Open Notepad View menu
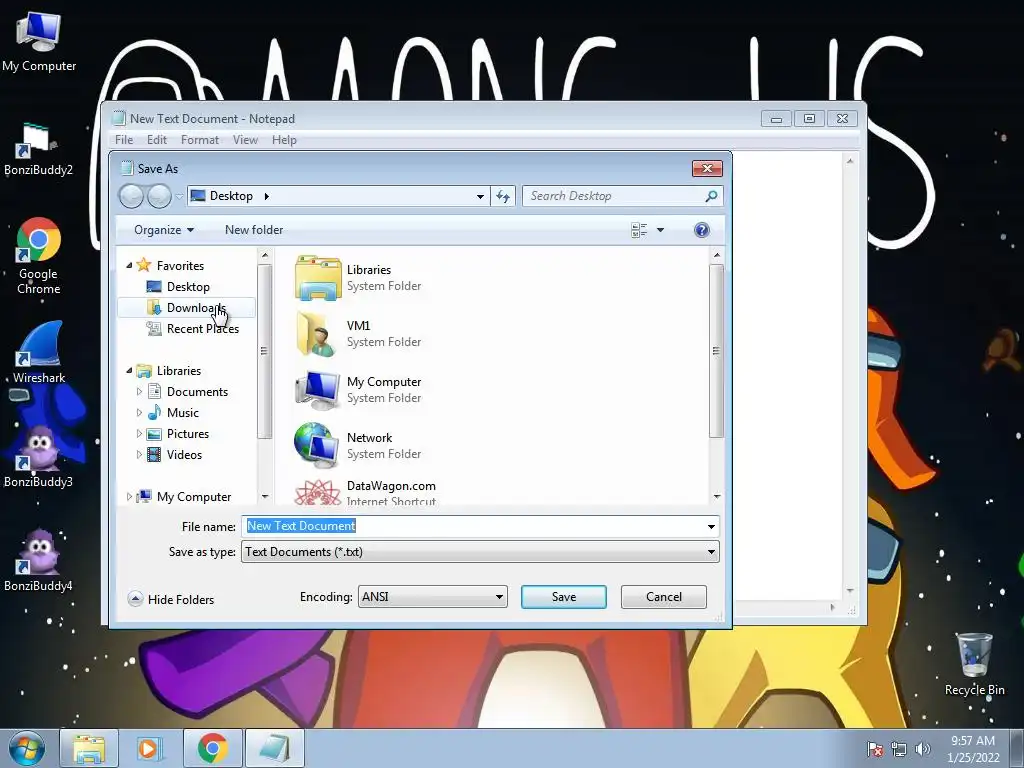Image resolution: width=1024 pixels, height=768 pixels. pyautogui.click(x=246, y=140)
